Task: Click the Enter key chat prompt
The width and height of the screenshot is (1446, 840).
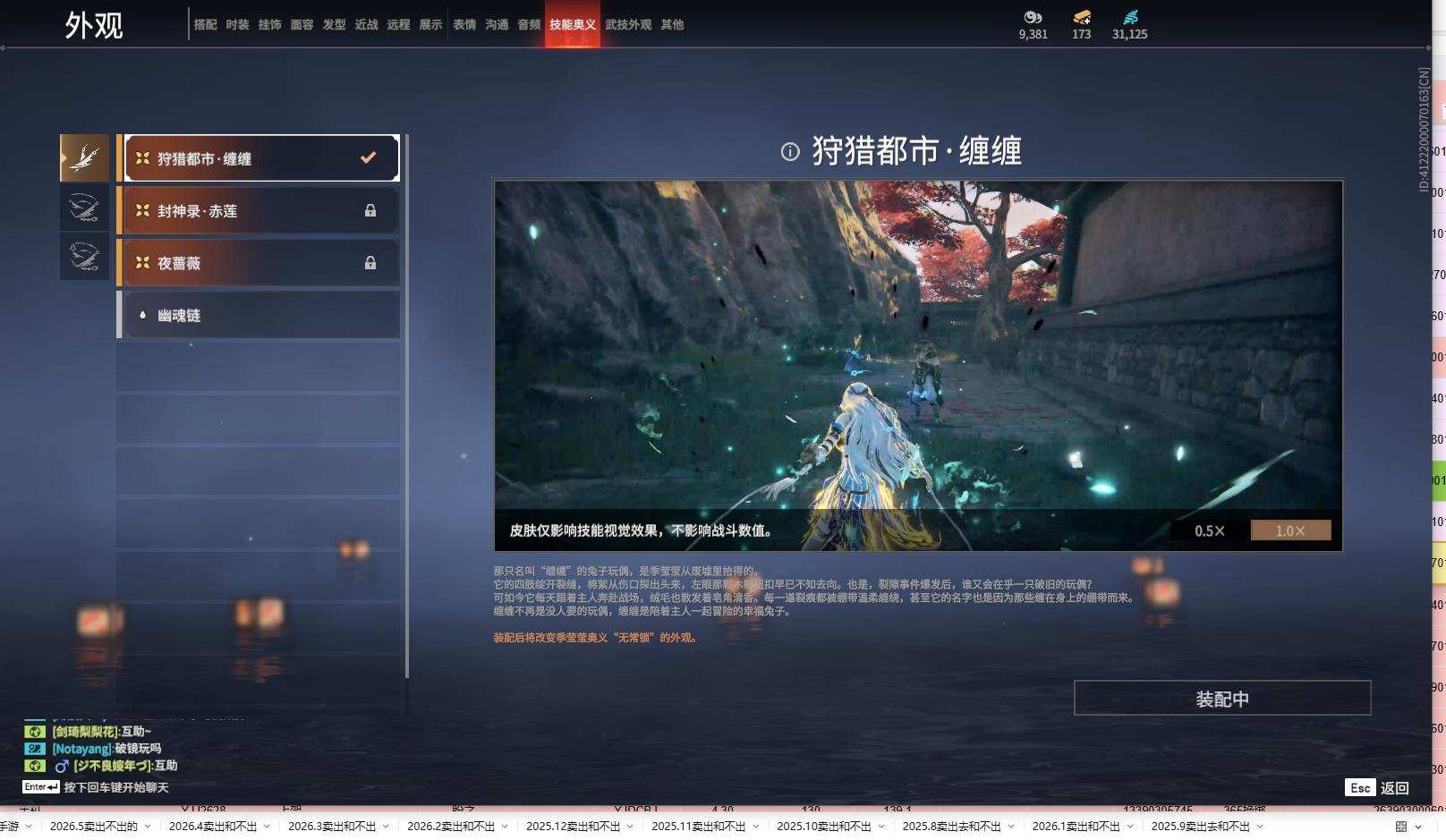Action: coord(96,787)
